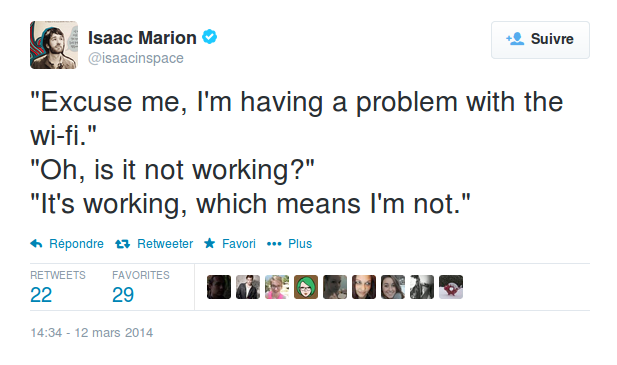Click the reply arrow icon

click(36, 244)
